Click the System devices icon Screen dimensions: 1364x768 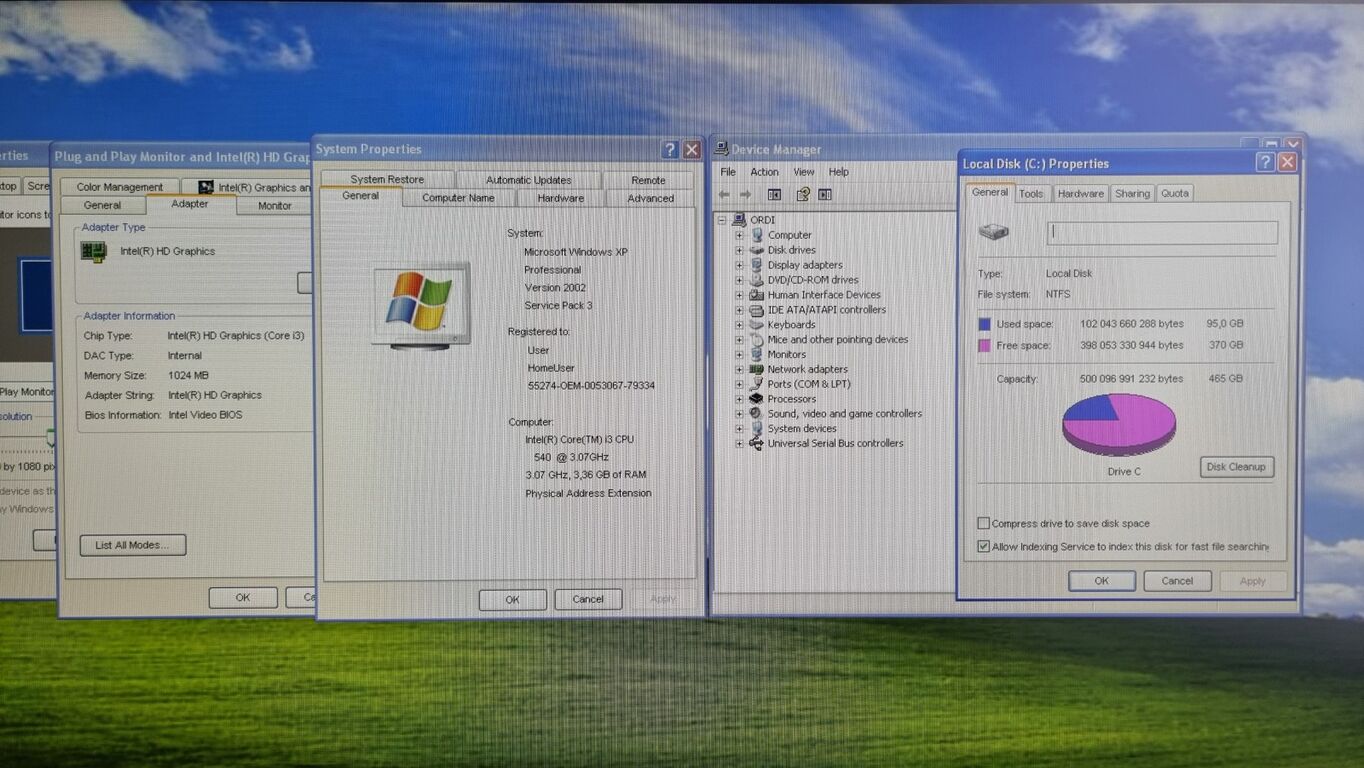tap(757, 429)
